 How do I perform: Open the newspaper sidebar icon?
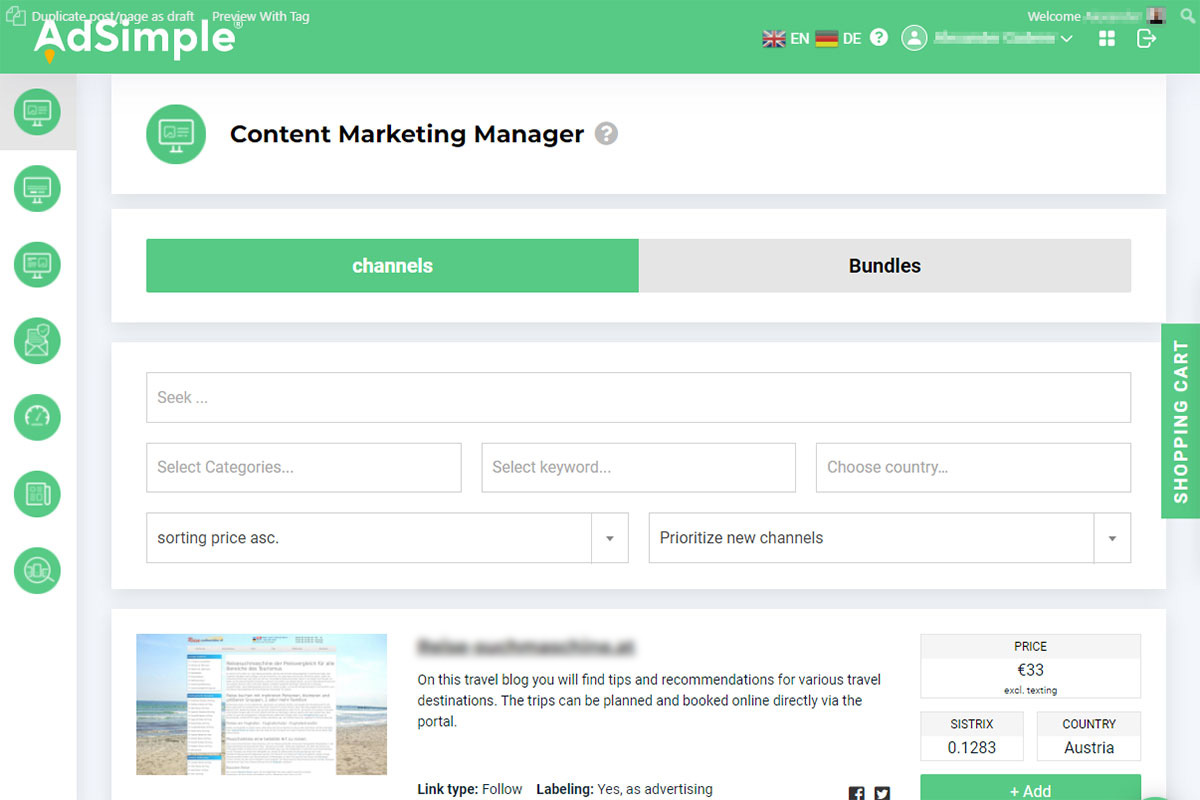pyautogui.click(x=37, y=494)
